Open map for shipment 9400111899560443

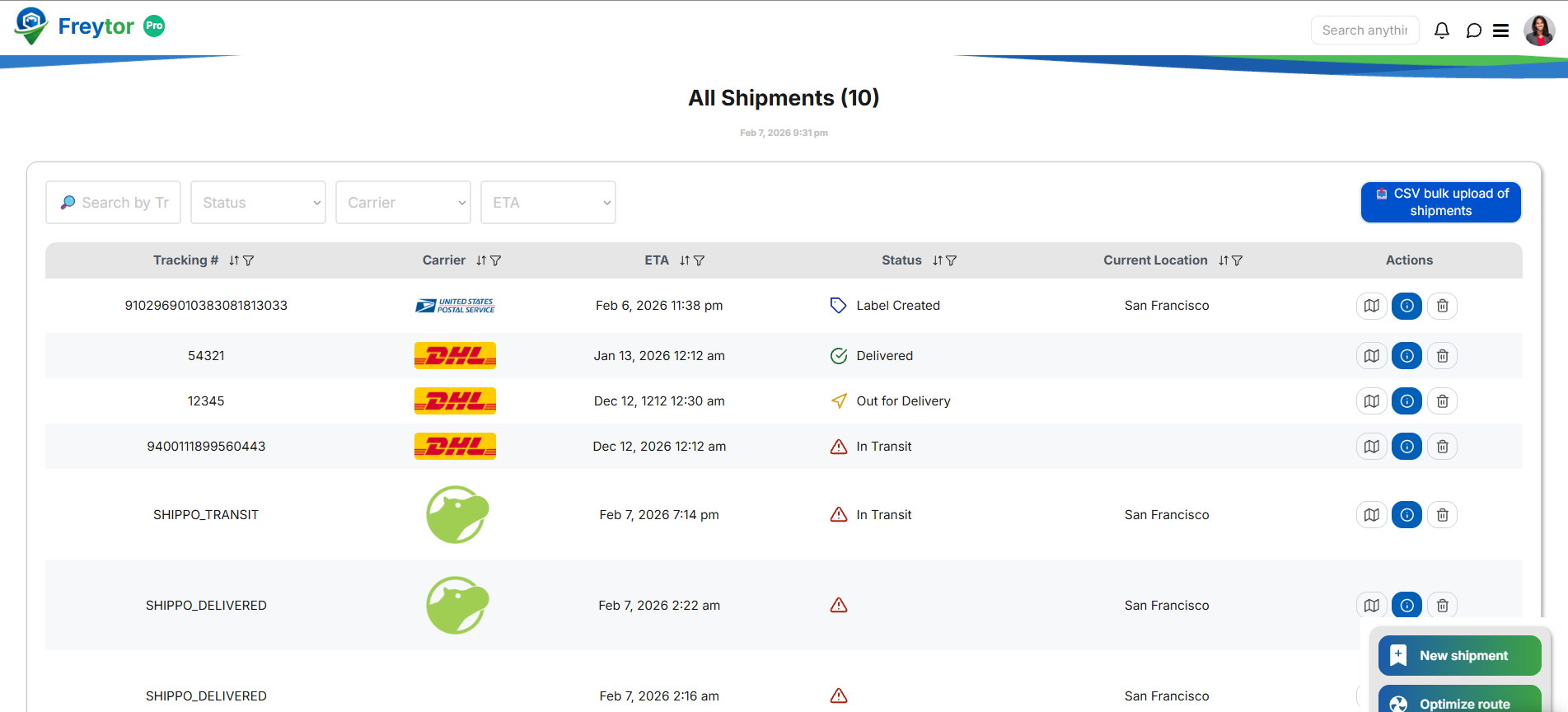point(1372,447)
